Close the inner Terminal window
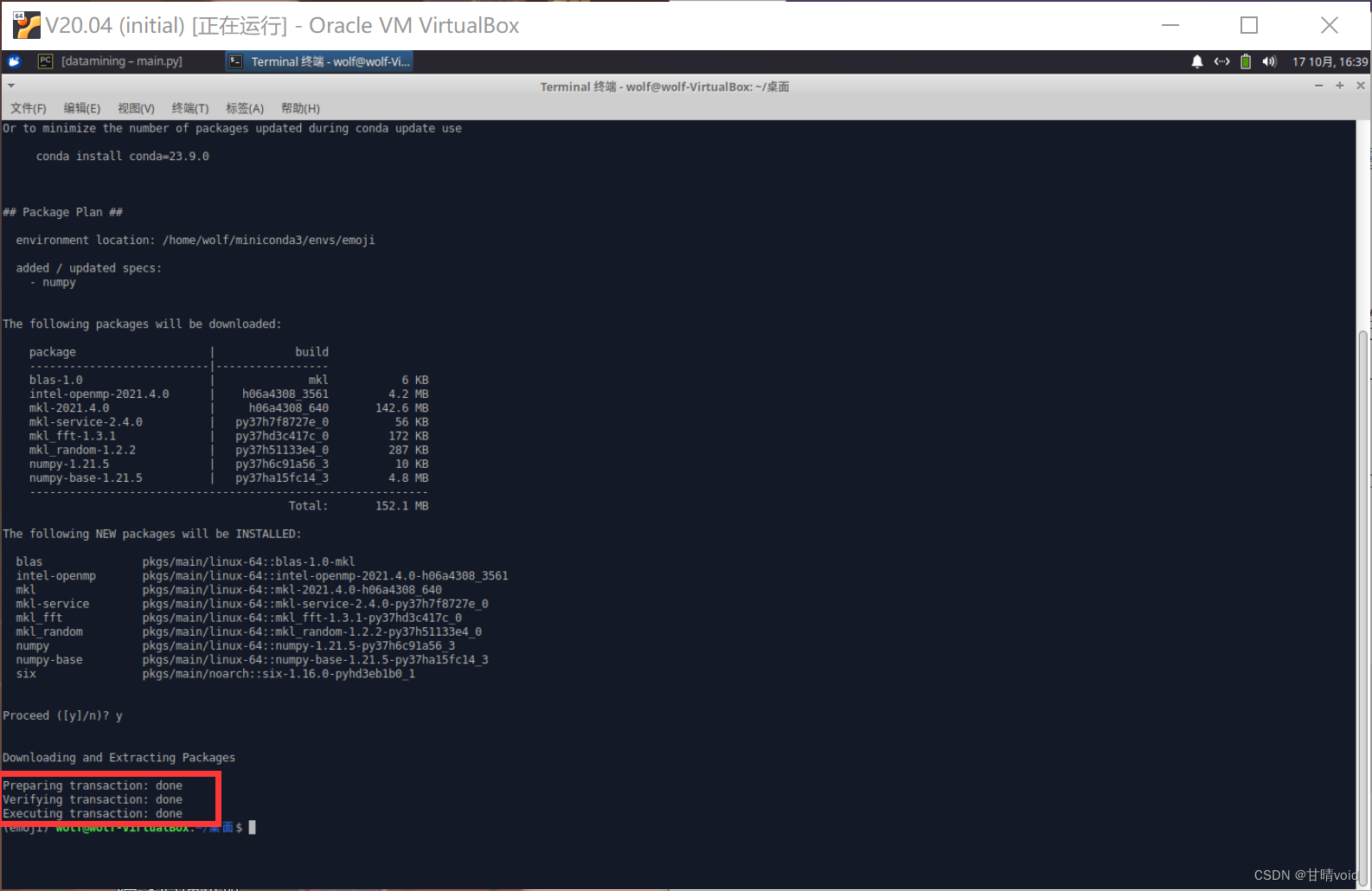The height and width of the screenshot is (891, 1372). (1361, 86)
